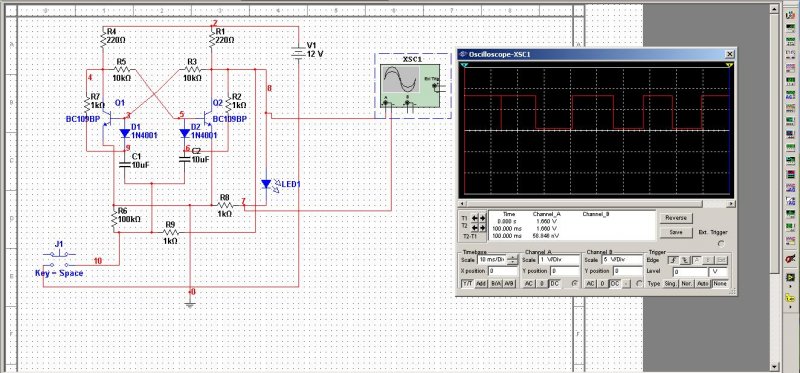Image resolution: width=800 pixels, height=373 pixels.
Task: Enable Y/T timebase display mode
Action: coord(467,284)
